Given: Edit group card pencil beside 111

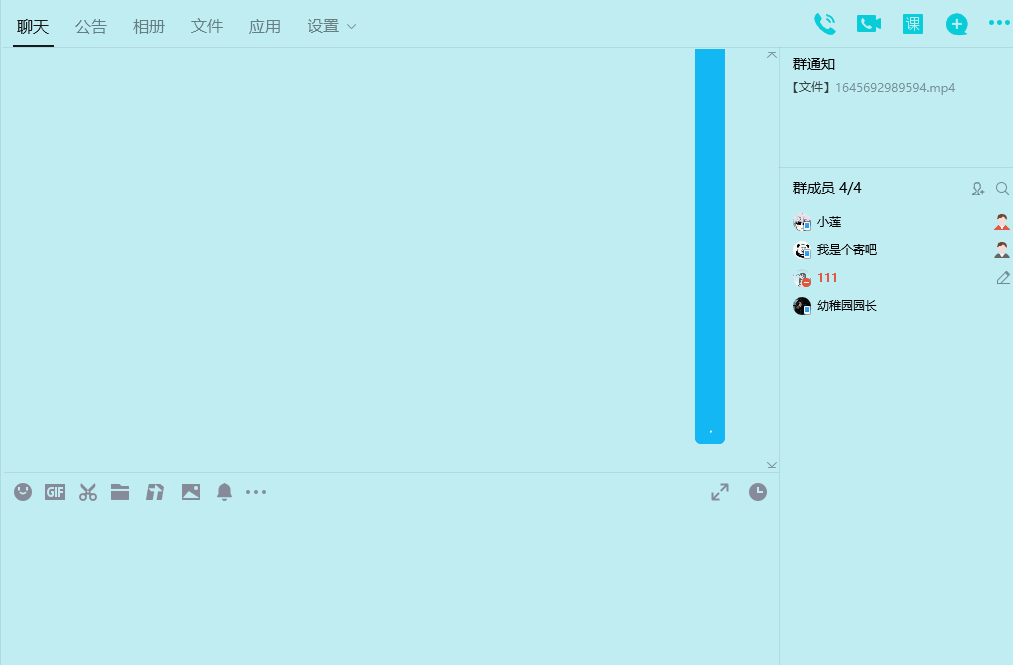Looking at the screenshot, I should (1003, 278).
